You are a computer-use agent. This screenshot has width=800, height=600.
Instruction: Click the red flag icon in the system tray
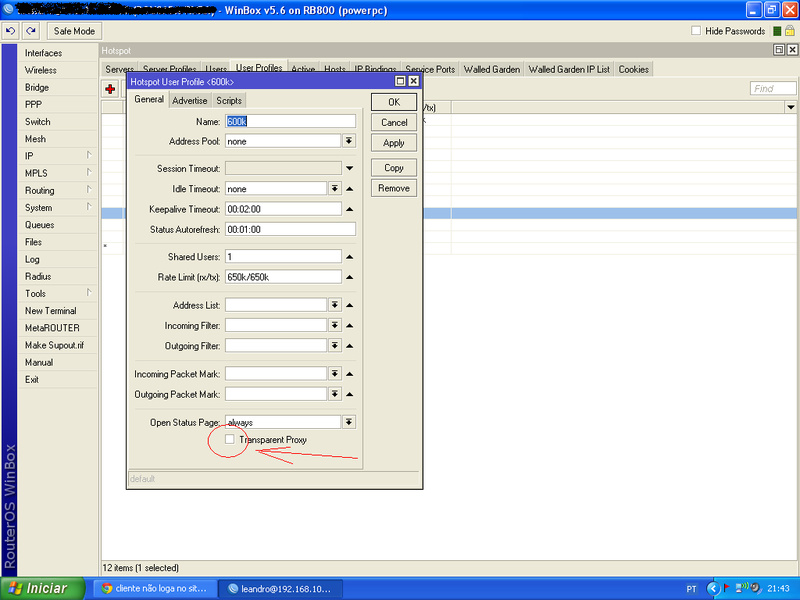click(x=727, y=588)
